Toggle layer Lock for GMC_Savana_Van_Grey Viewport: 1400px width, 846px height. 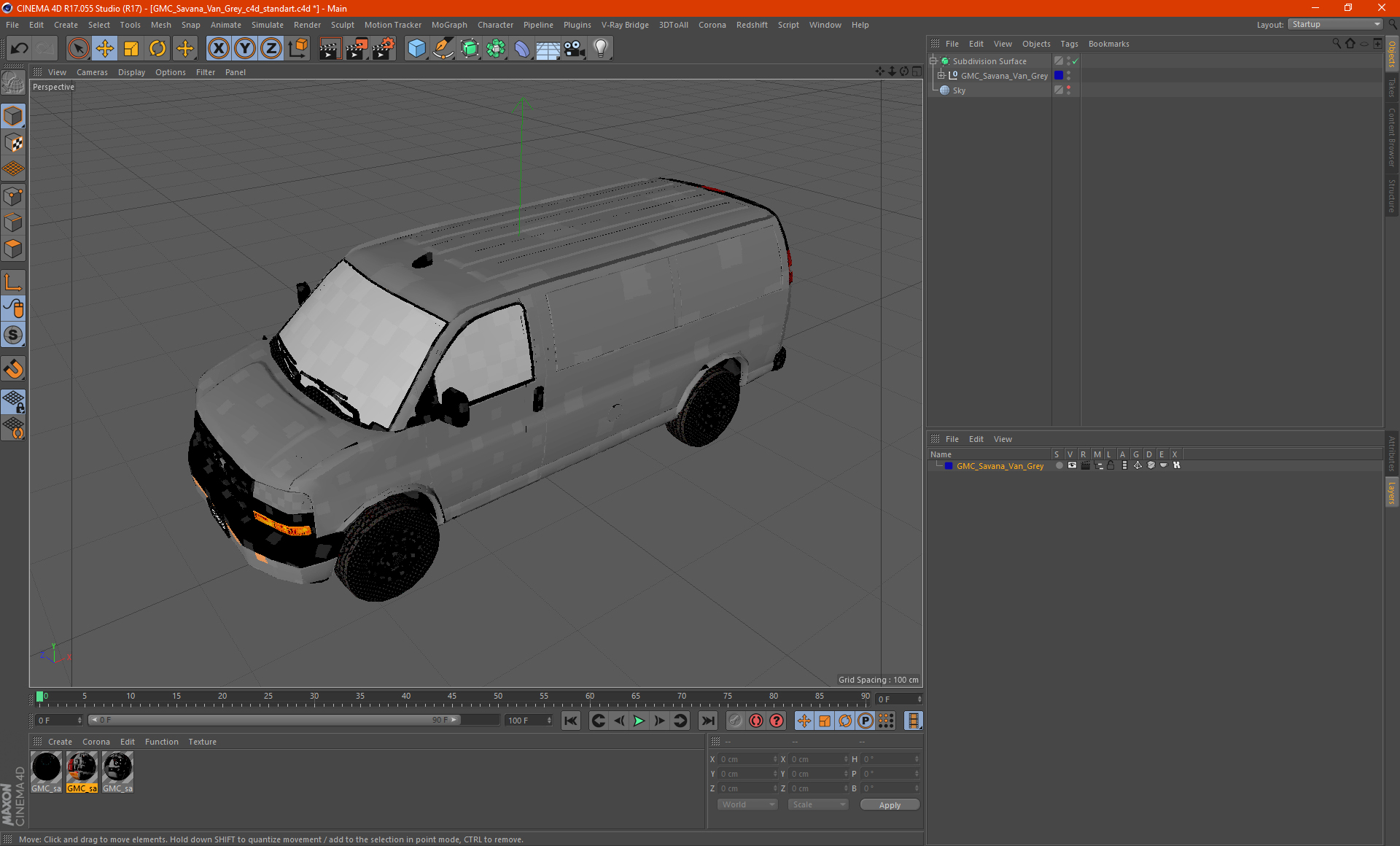(1111, 465)
